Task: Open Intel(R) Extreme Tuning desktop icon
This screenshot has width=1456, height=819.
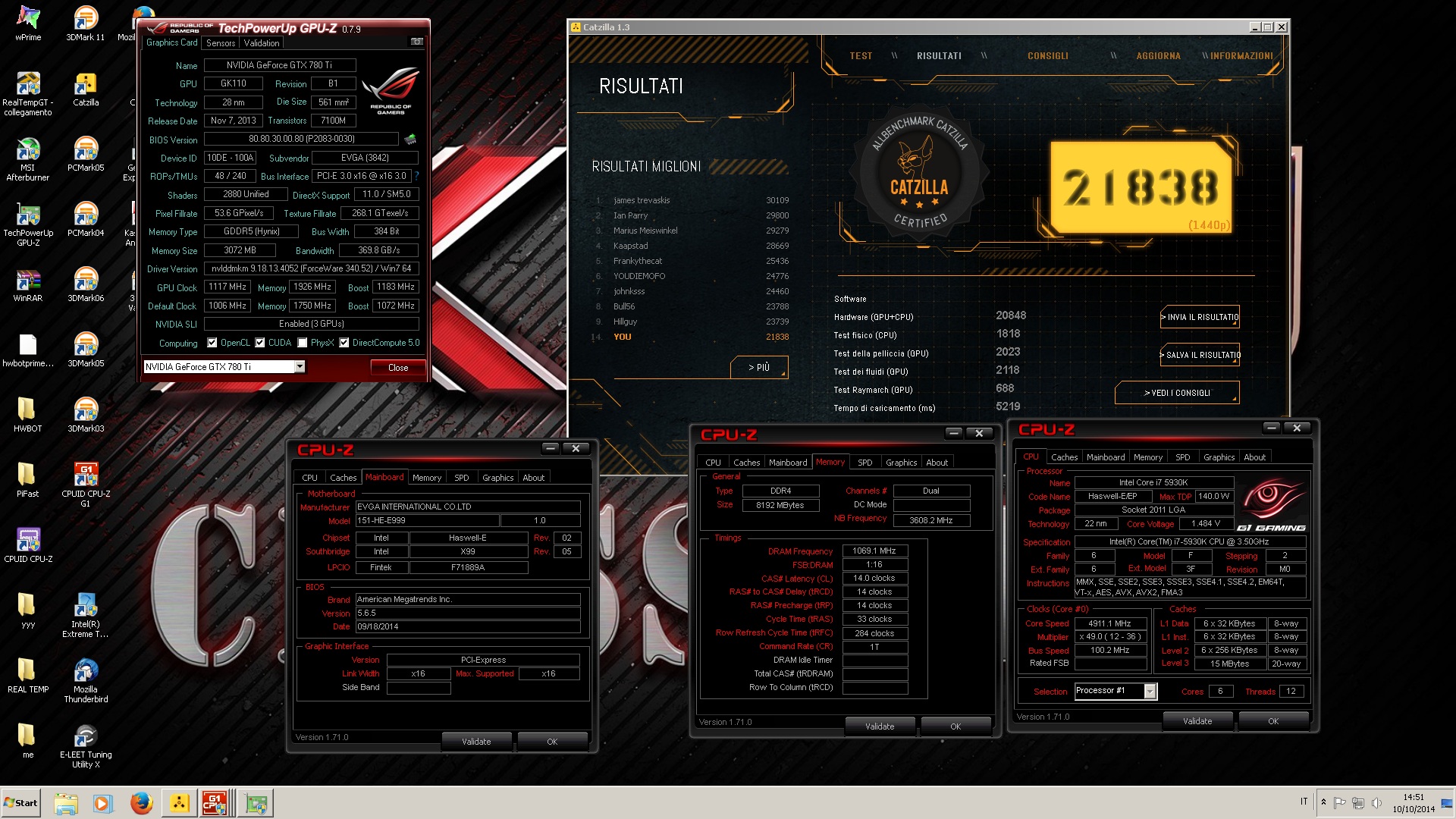Action: click(86, 615)
